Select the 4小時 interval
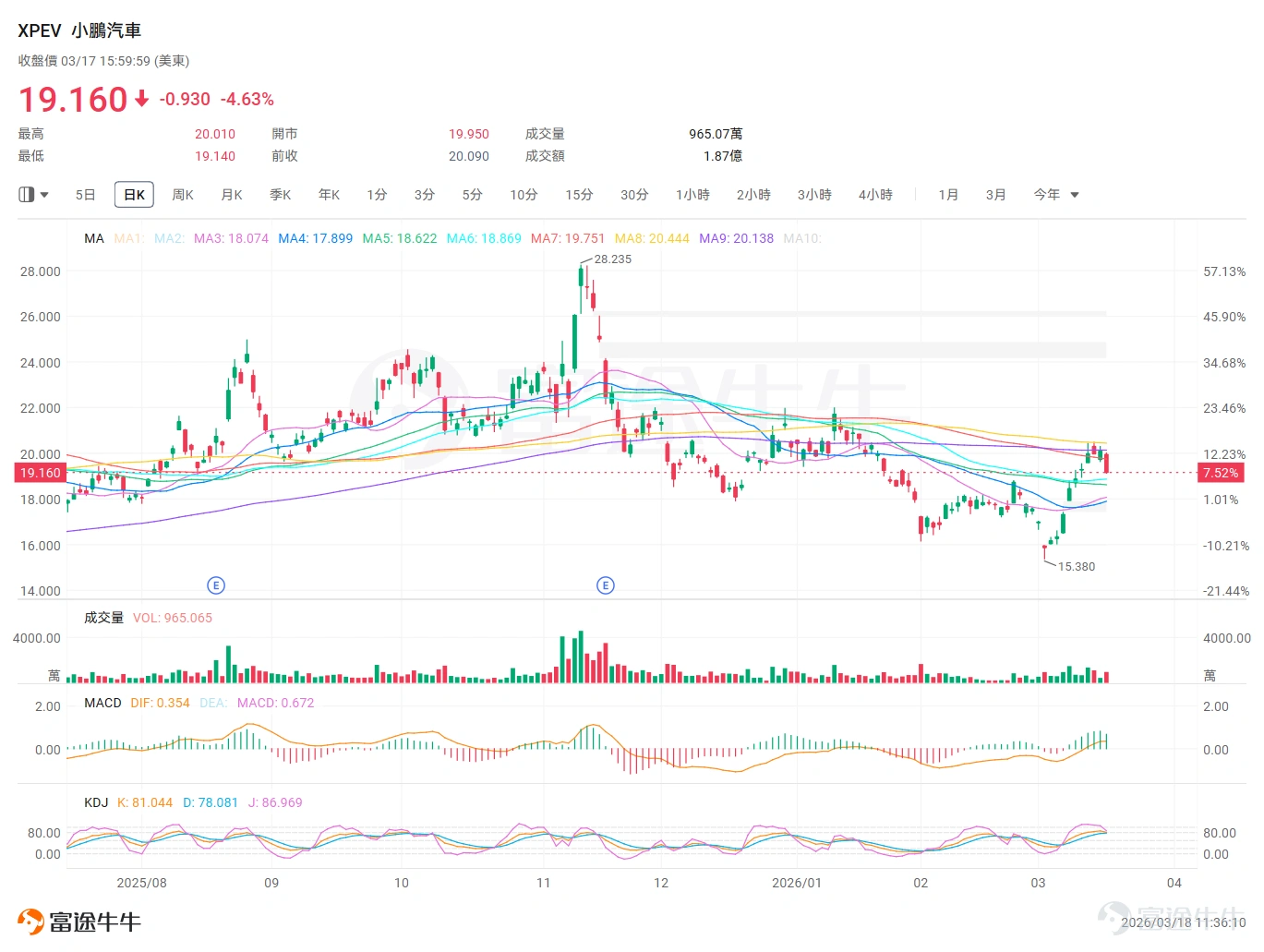 (875, 195)
